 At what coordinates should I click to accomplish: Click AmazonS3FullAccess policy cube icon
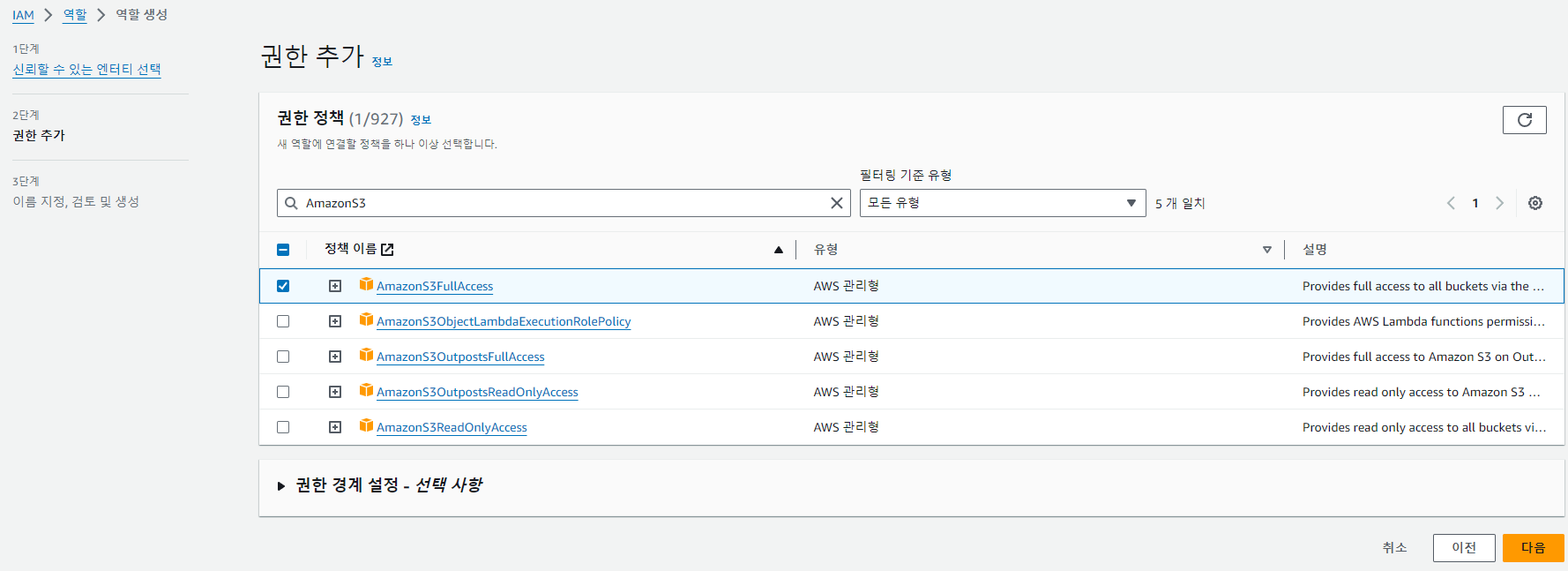(x=366, y=284)
